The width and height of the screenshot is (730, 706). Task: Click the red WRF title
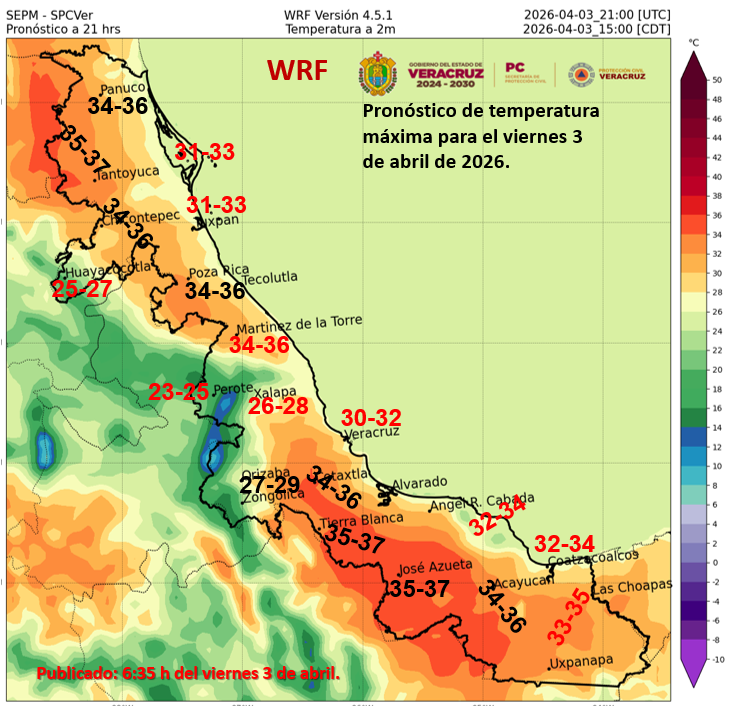pyautogui.click(x=296, y=71)
